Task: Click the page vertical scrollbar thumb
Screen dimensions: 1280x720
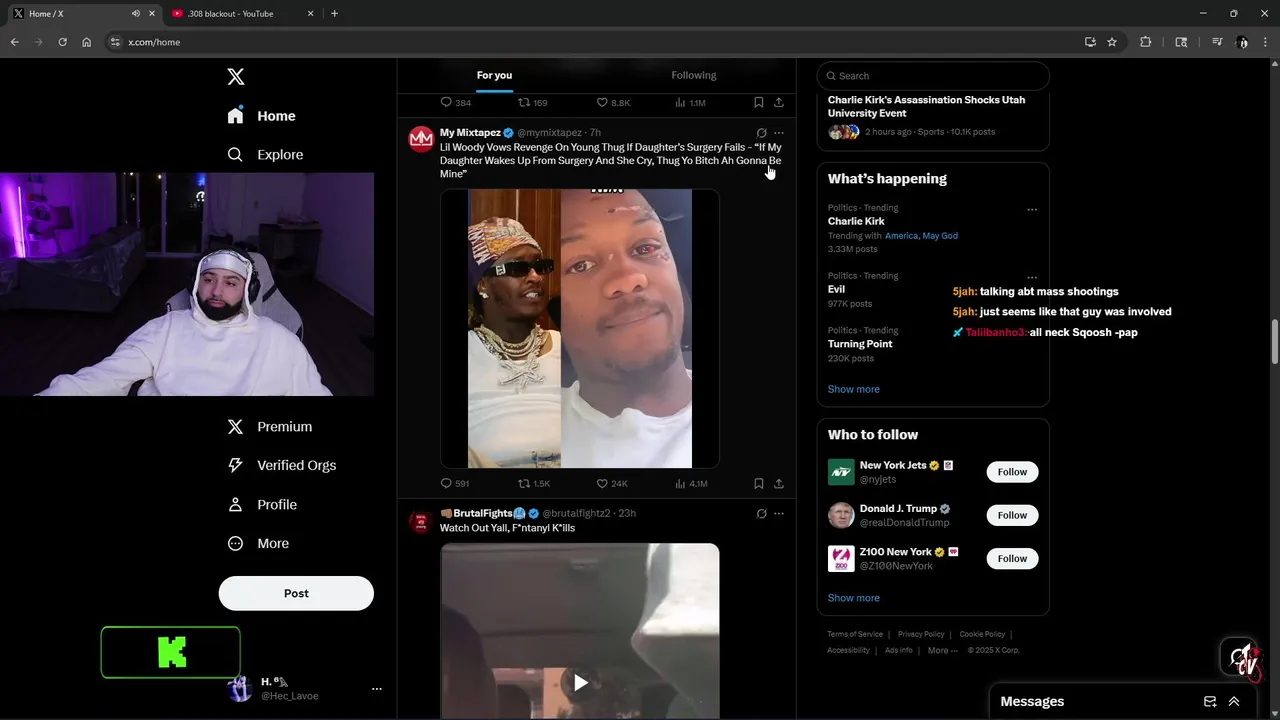Action: point(1274,342)
